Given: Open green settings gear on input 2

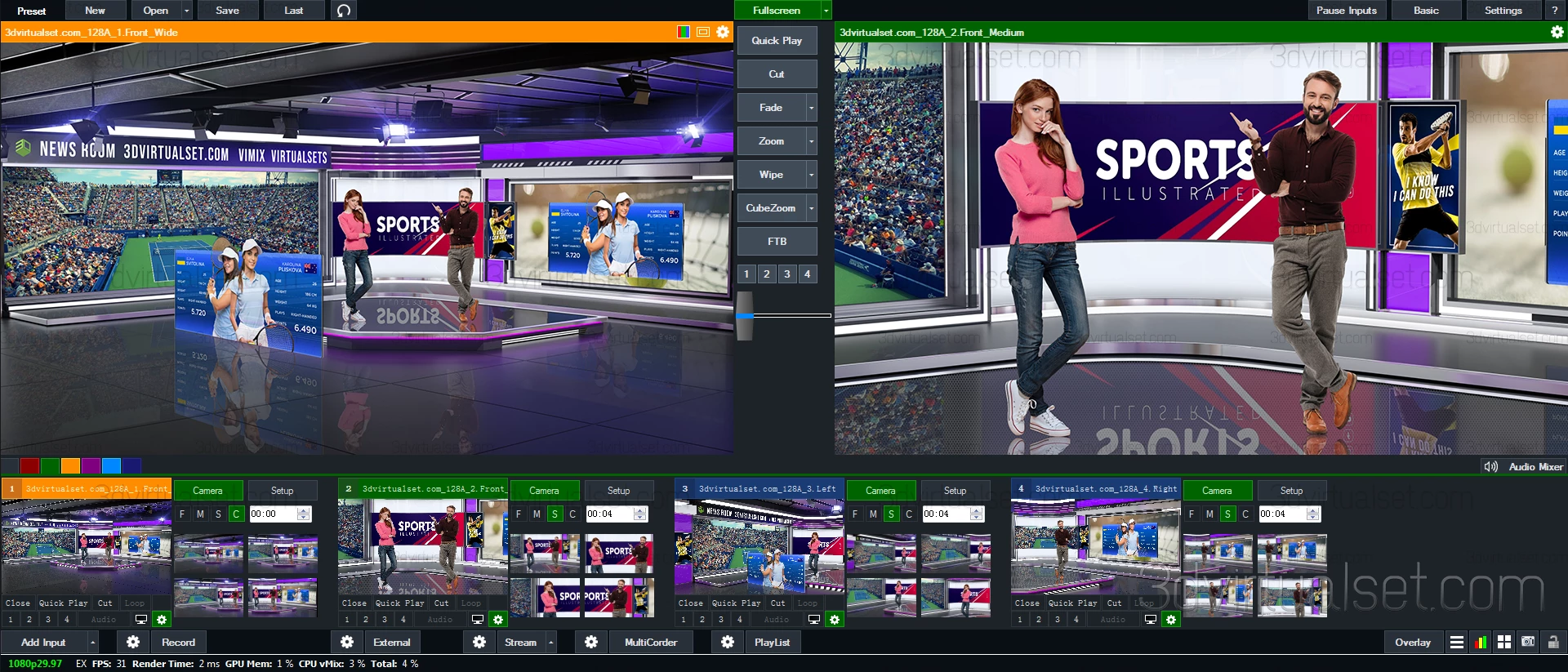Looking at the screenshot, I should tap(498, 620).
